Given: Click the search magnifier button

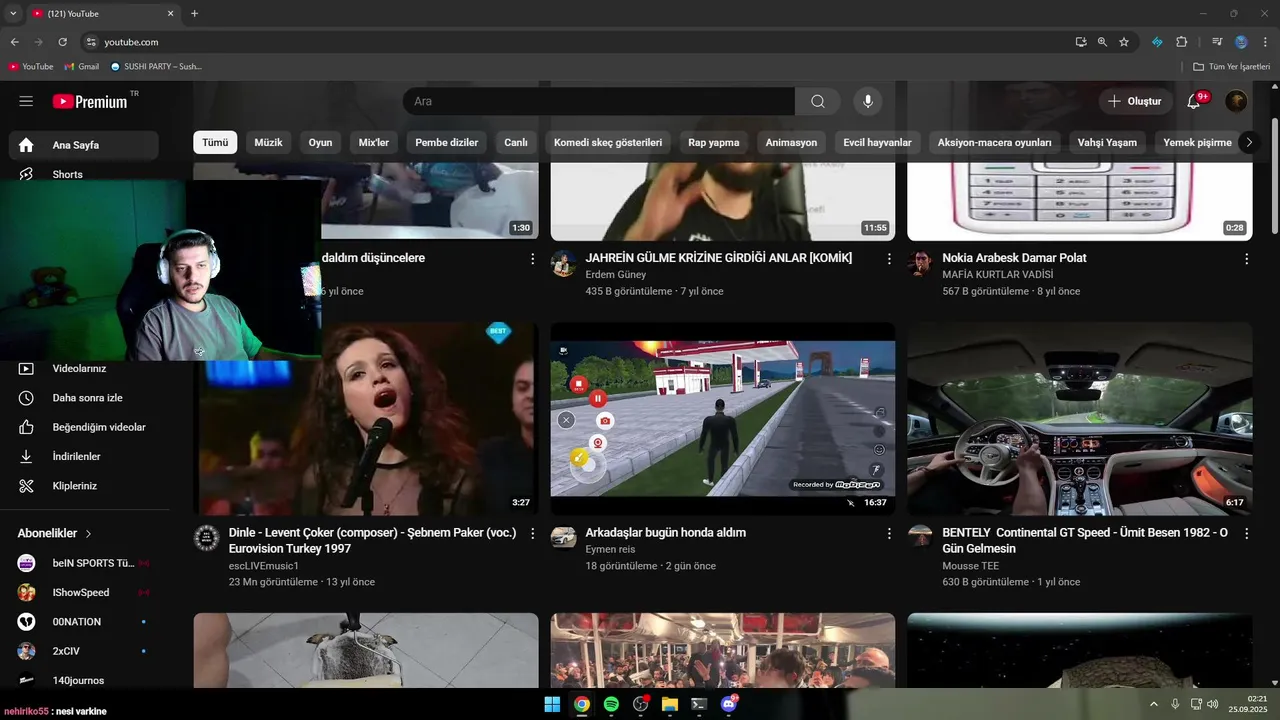Looking at the screenshot, I should point(818,101).
